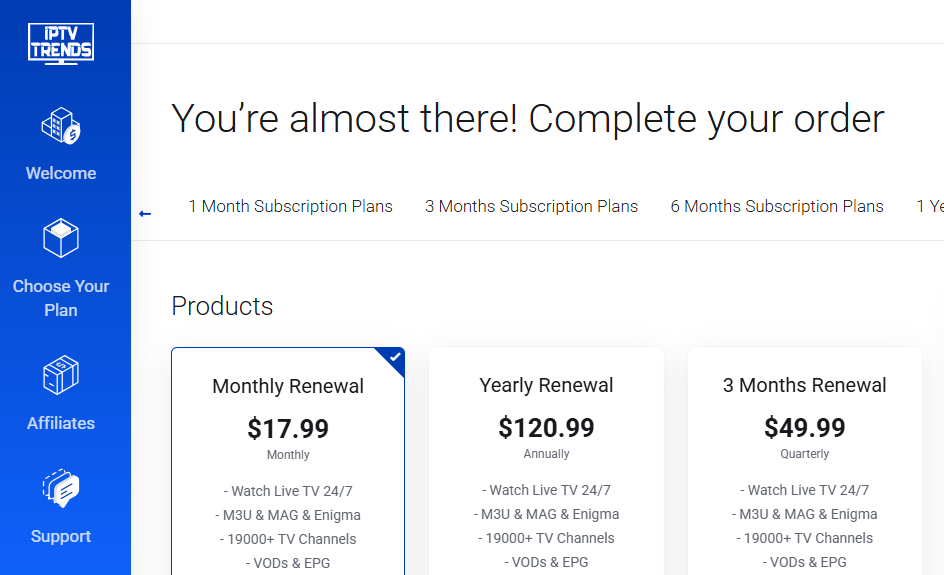
Task: Click the checkmark on Monthly Renewal card
Action: (x=394, y=357)
